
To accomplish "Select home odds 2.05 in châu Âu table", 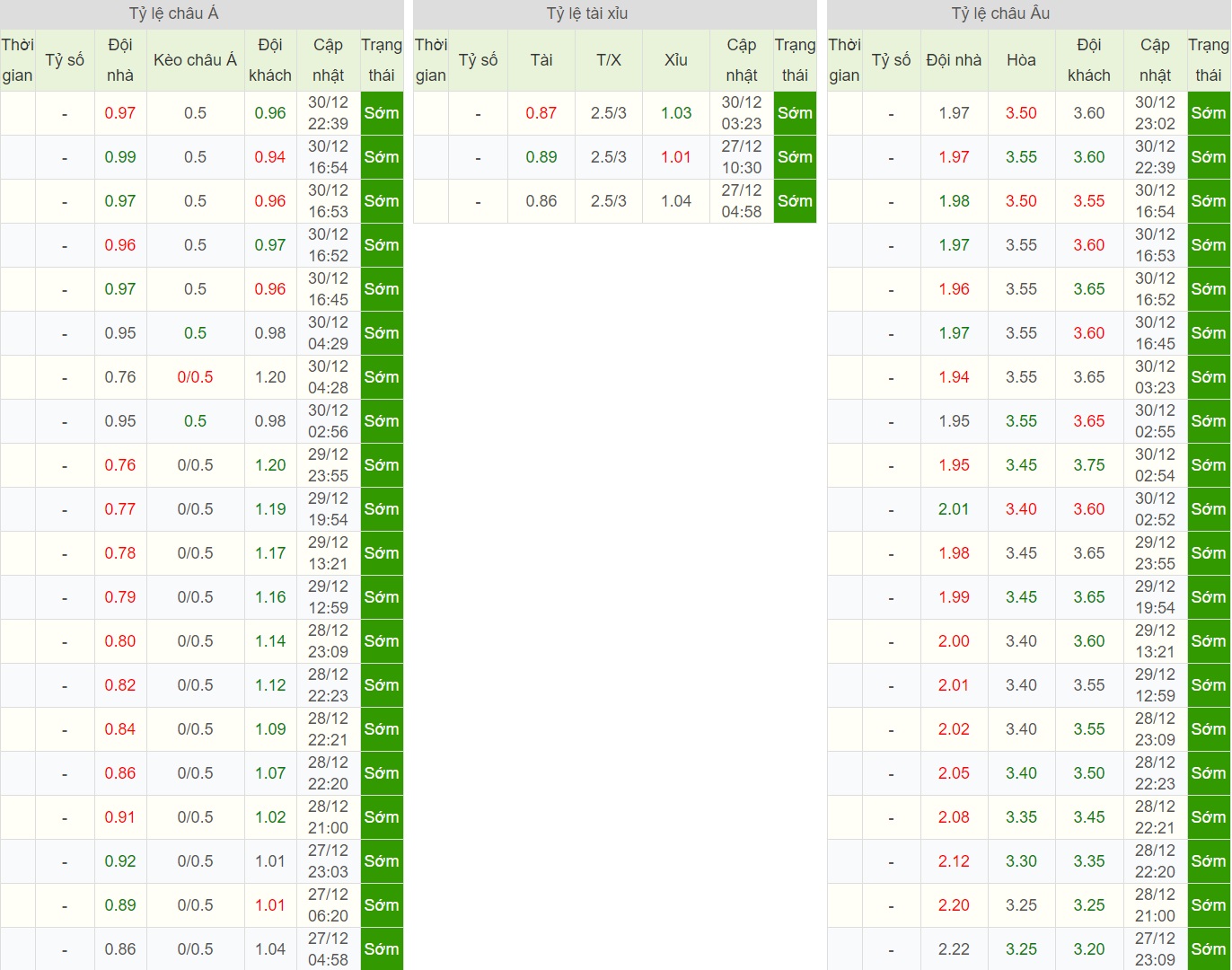I will (954, 773).
